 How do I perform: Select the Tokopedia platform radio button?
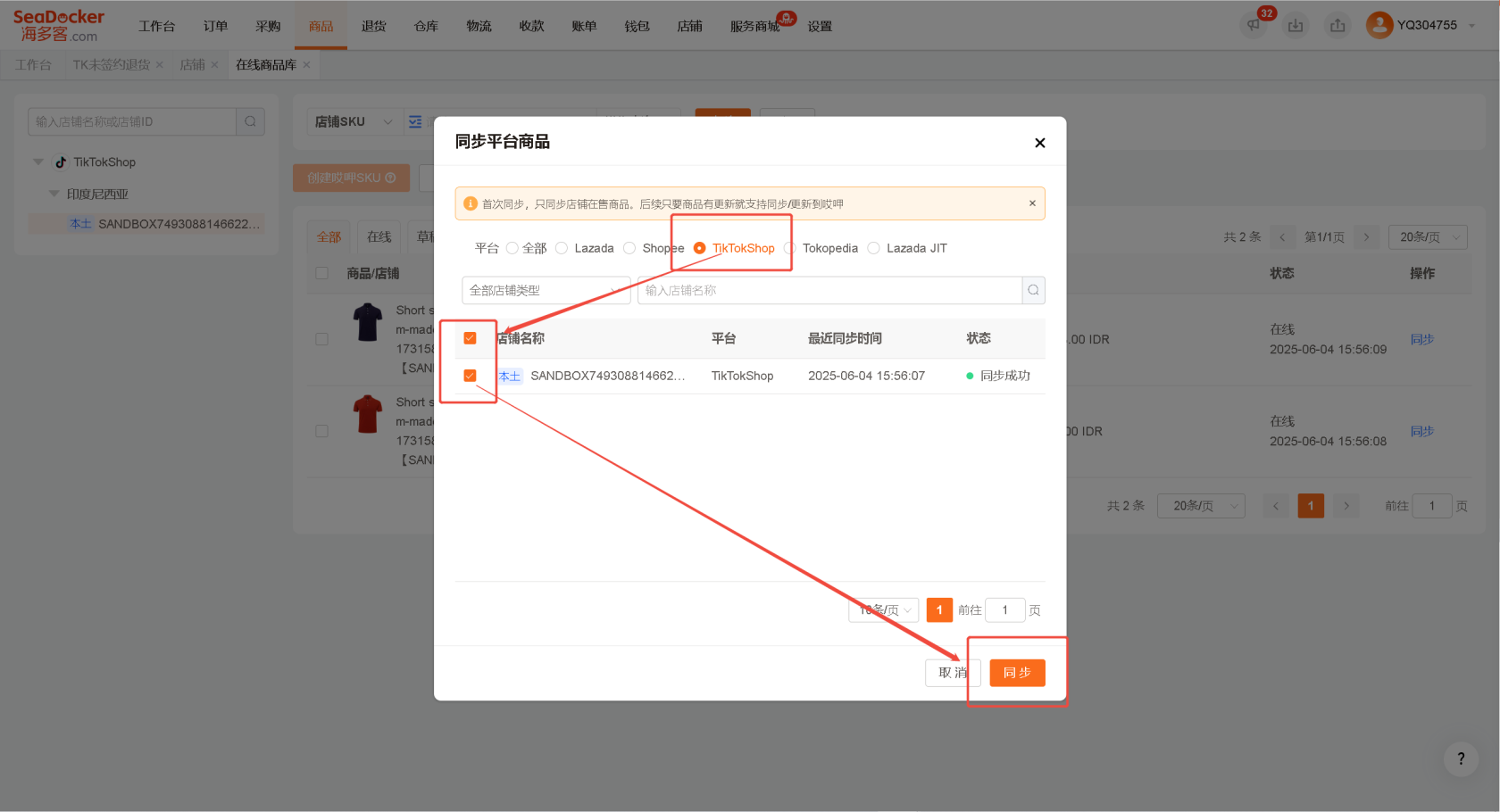(789, 248)
